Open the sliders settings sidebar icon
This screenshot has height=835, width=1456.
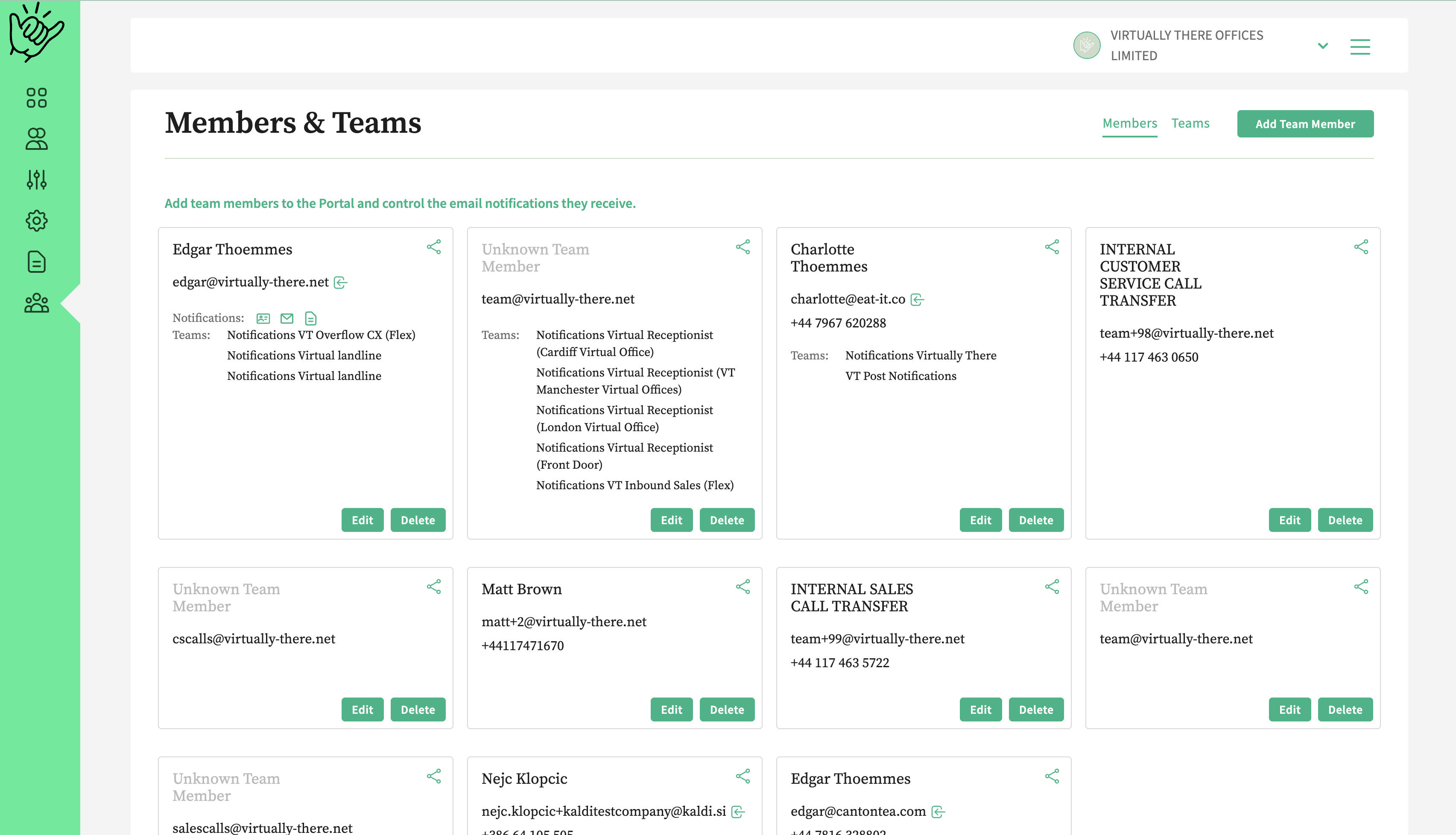click(x=36, y=180)
